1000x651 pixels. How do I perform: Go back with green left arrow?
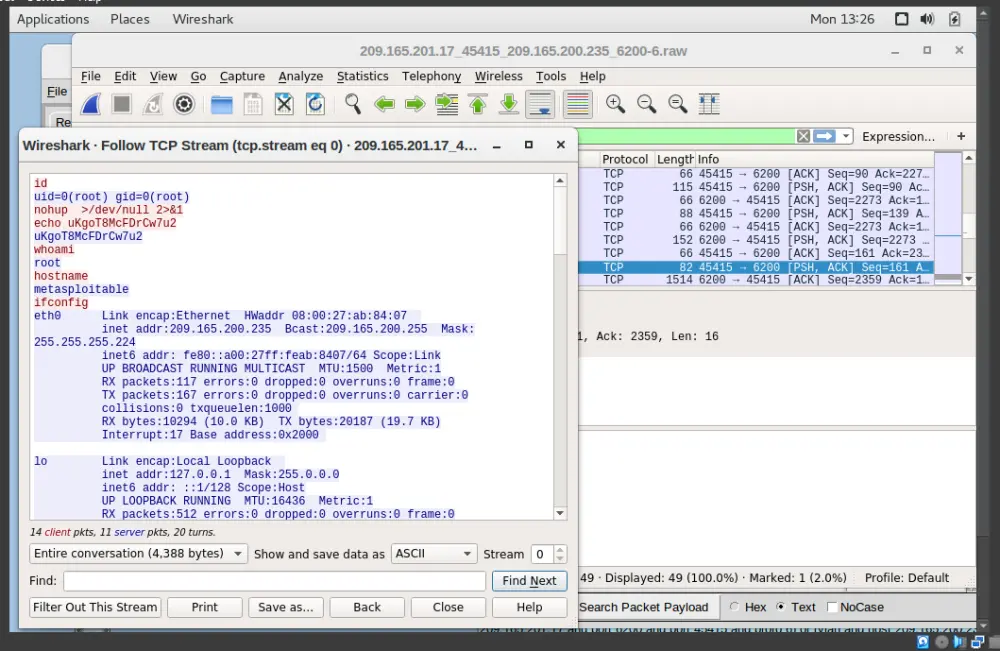point(384,103)
